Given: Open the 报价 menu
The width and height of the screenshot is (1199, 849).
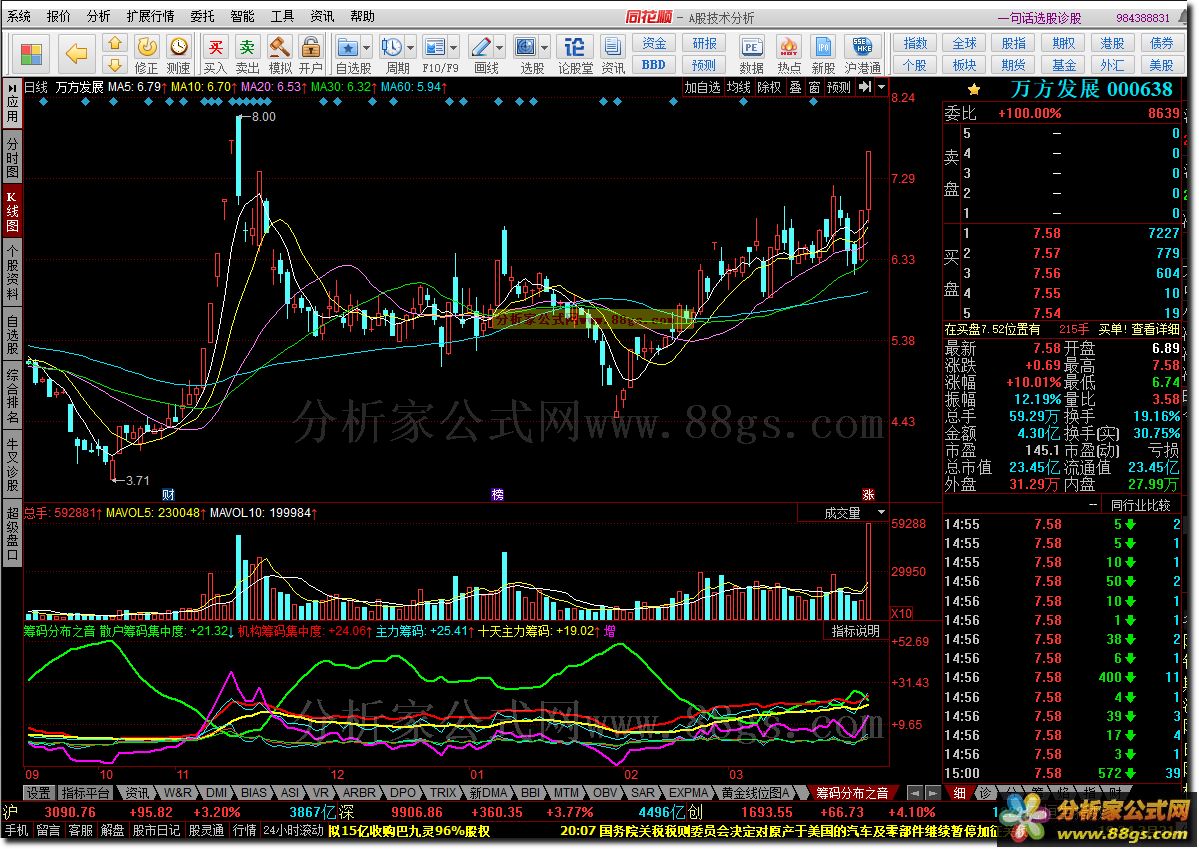Looking at the screenshot, I should pyautogui.click(x=58, y=16).
